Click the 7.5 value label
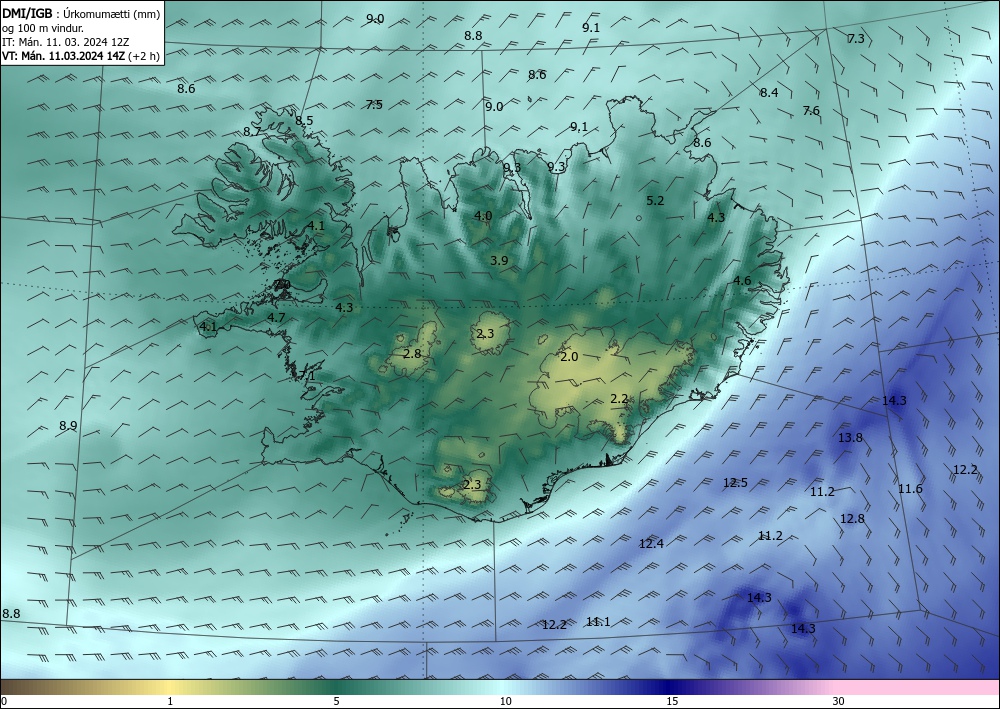Screen dimensions: 1000x709 (x=374, y=105)
